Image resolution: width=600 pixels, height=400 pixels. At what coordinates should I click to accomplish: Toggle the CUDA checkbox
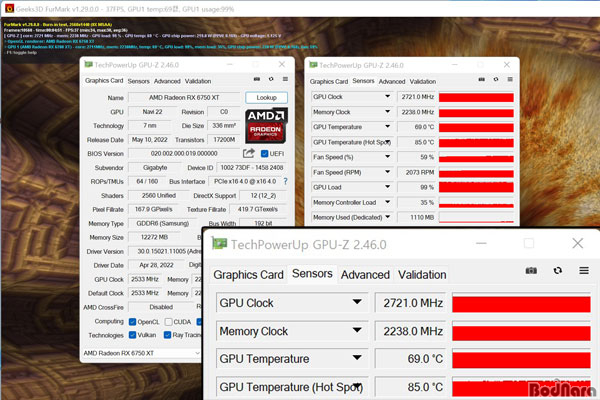168,322
